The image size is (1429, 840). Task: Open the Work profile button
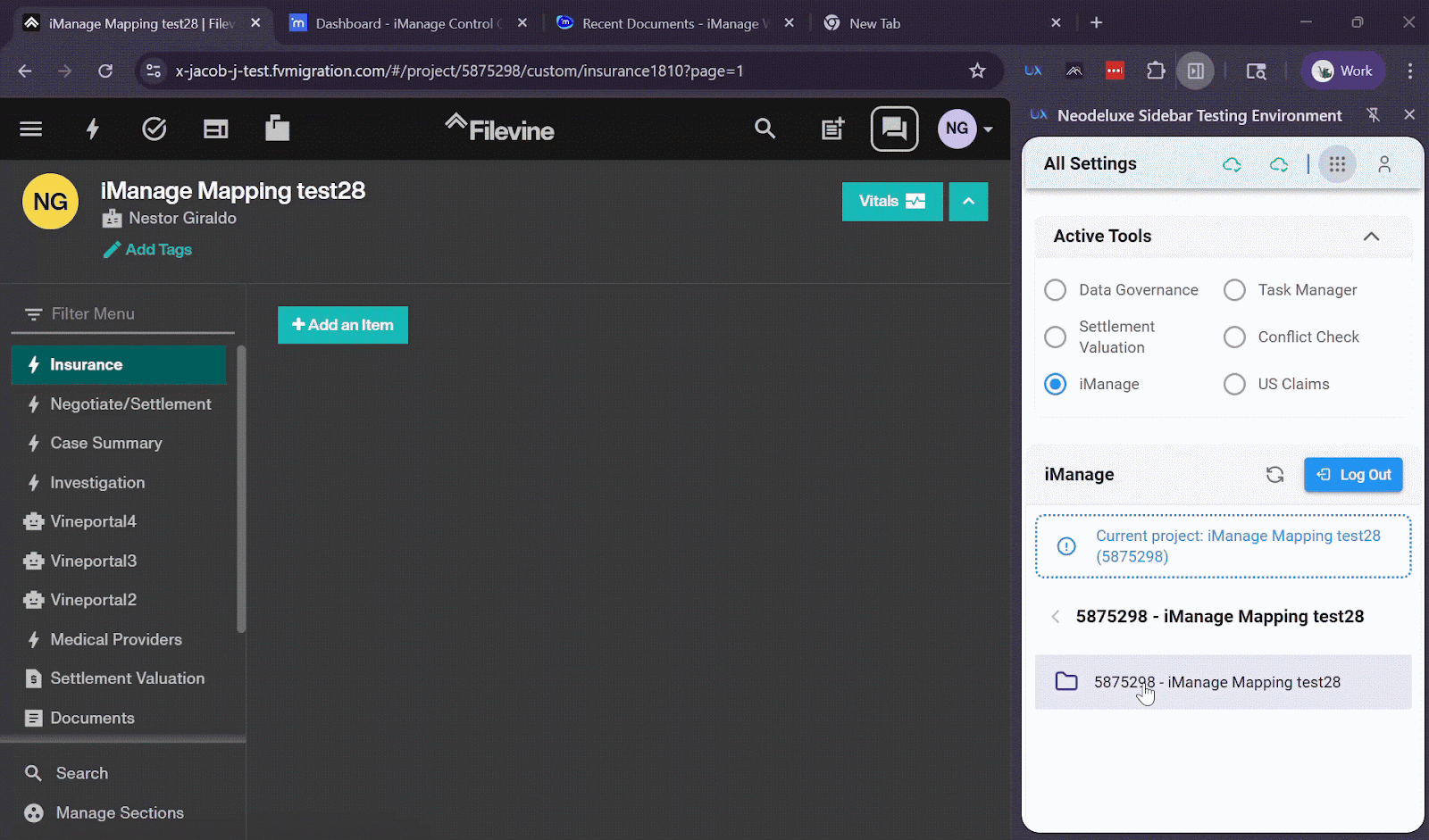(x=1342, y=71)
